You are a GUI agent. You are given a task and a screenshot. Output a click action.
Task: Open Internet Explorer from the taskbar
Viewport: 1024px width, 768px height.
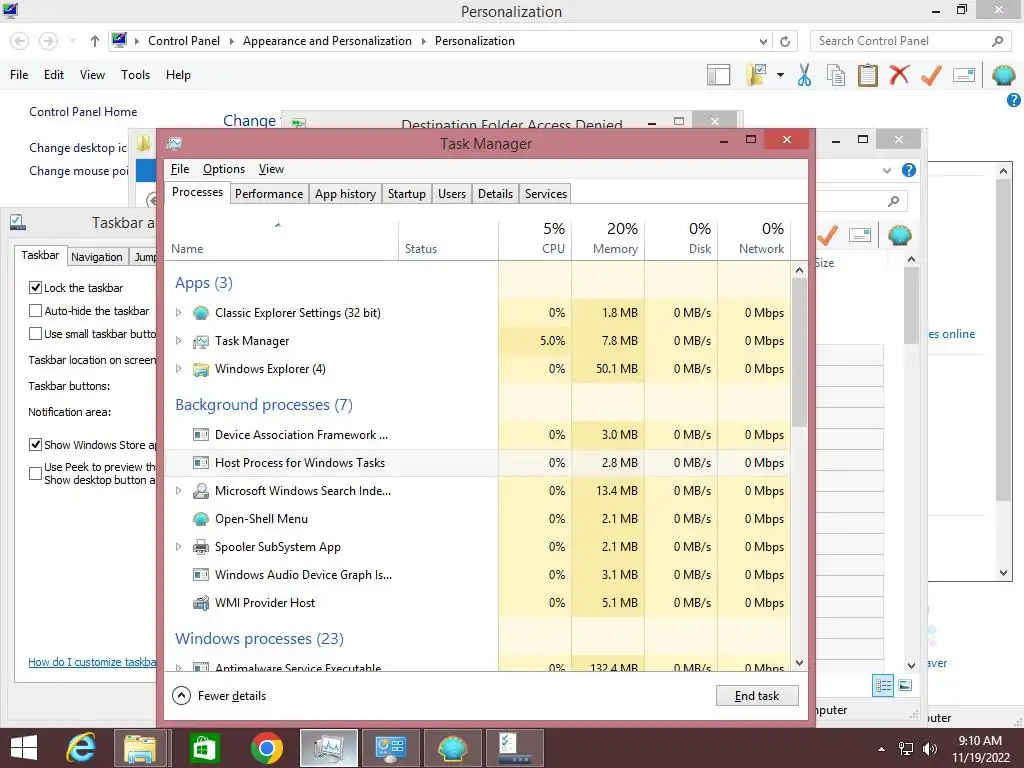pos(81,748)
